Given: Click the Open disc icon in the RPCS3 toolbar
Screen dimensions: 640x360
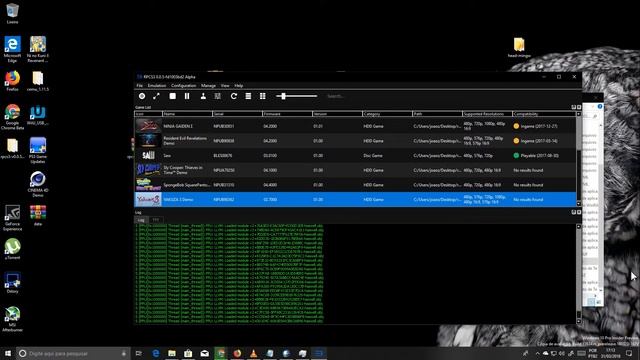Looking at the screenshot, I should (x=142, y=96).
